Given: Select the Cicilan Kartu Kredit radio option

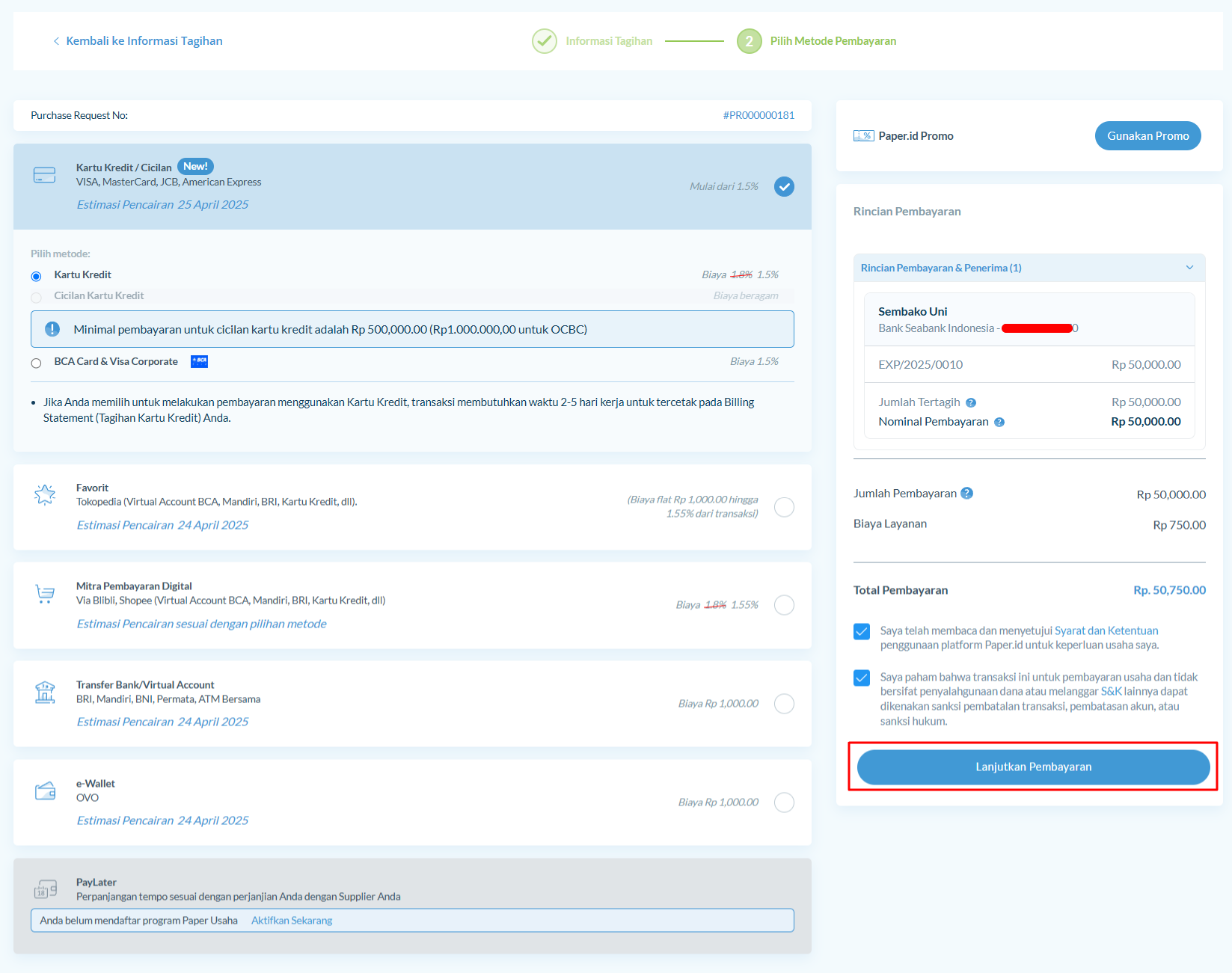Looking at the screenshot, I should point(36,297).
